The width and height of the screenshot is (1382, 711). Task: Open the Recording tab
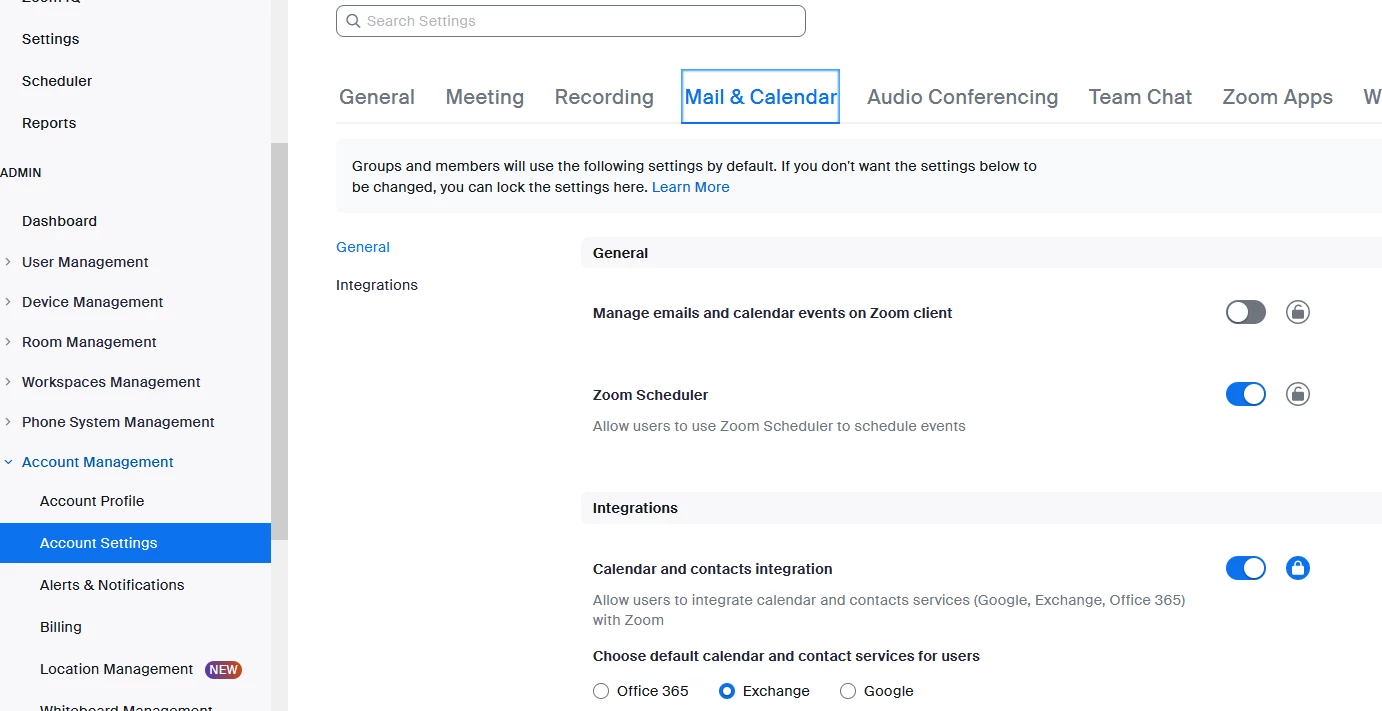click(604, 97)
